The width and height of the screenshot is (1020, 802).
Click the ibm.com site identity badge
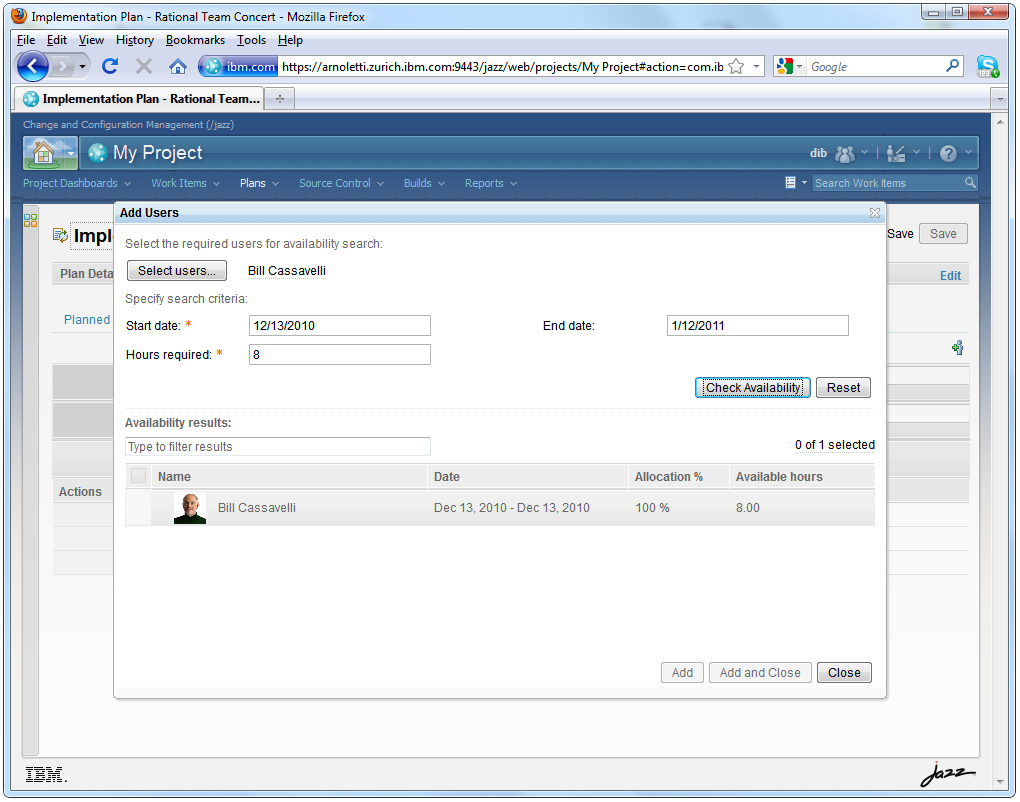tap(239, 66)
